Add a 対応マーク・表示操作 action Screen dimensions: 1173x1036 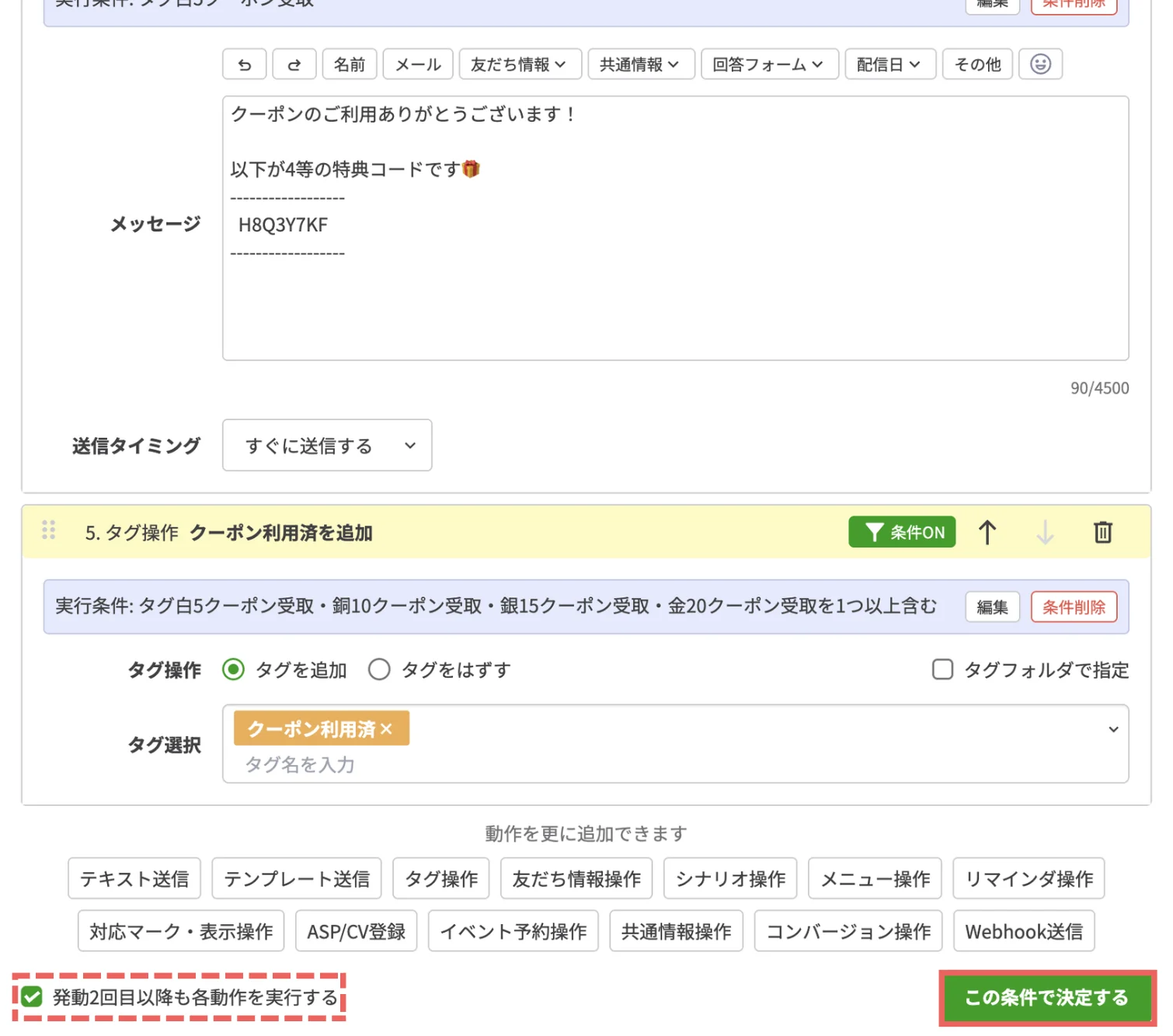pos(181,931)
